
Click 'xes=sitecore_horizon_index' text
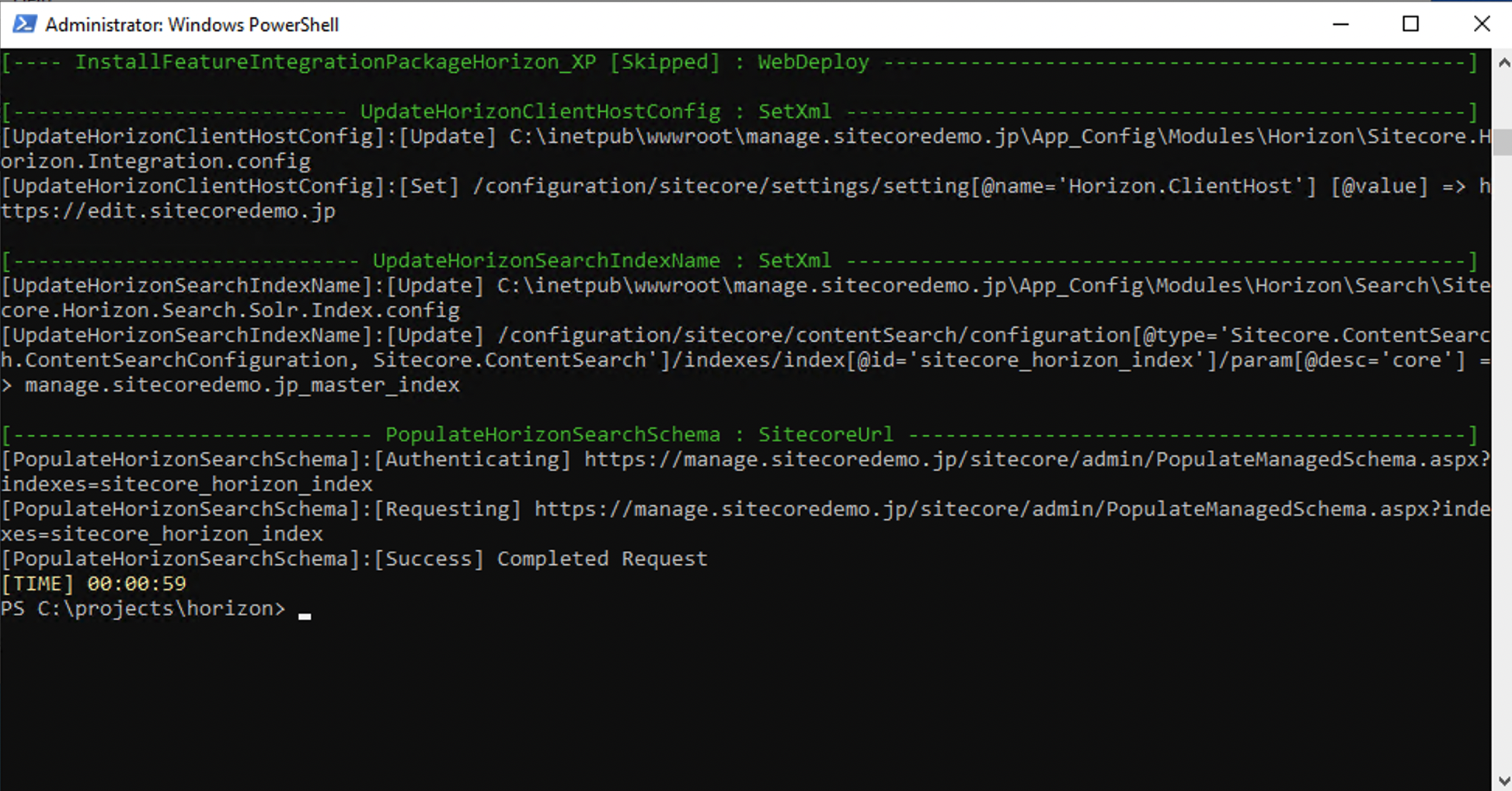tap(162, 535)
